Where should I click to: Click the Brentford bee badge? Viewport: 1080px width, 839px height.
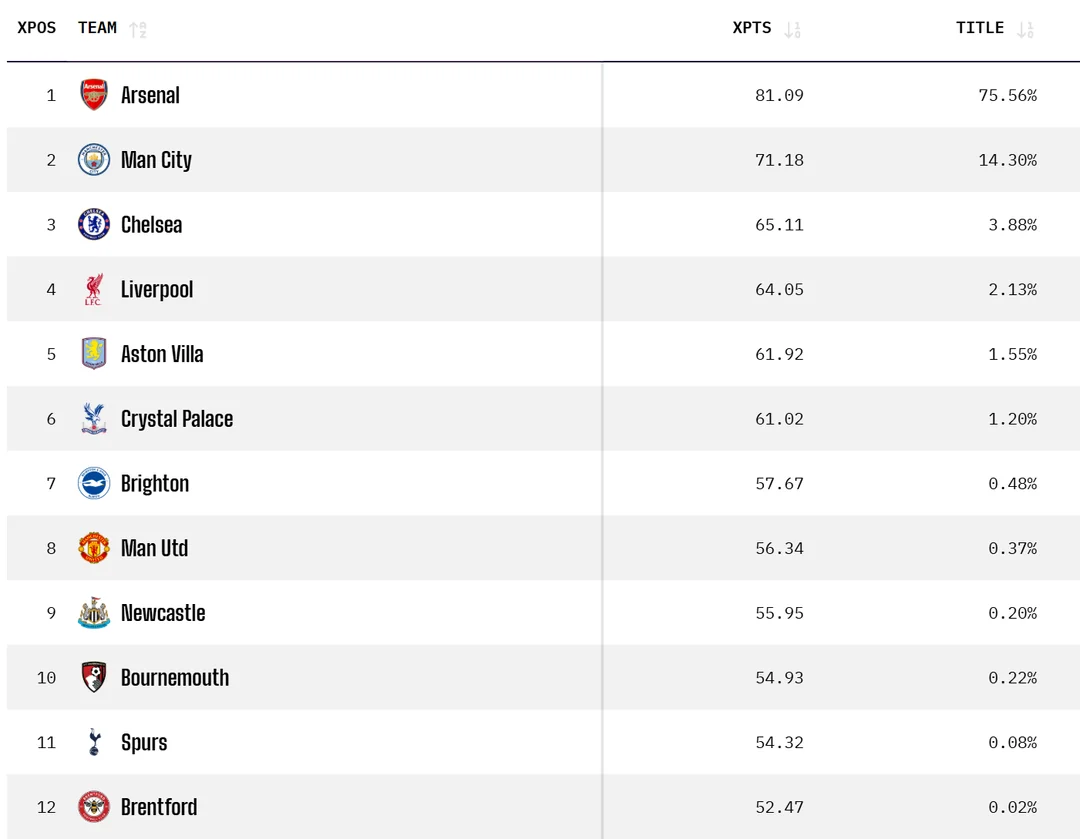tap(94, 807)
